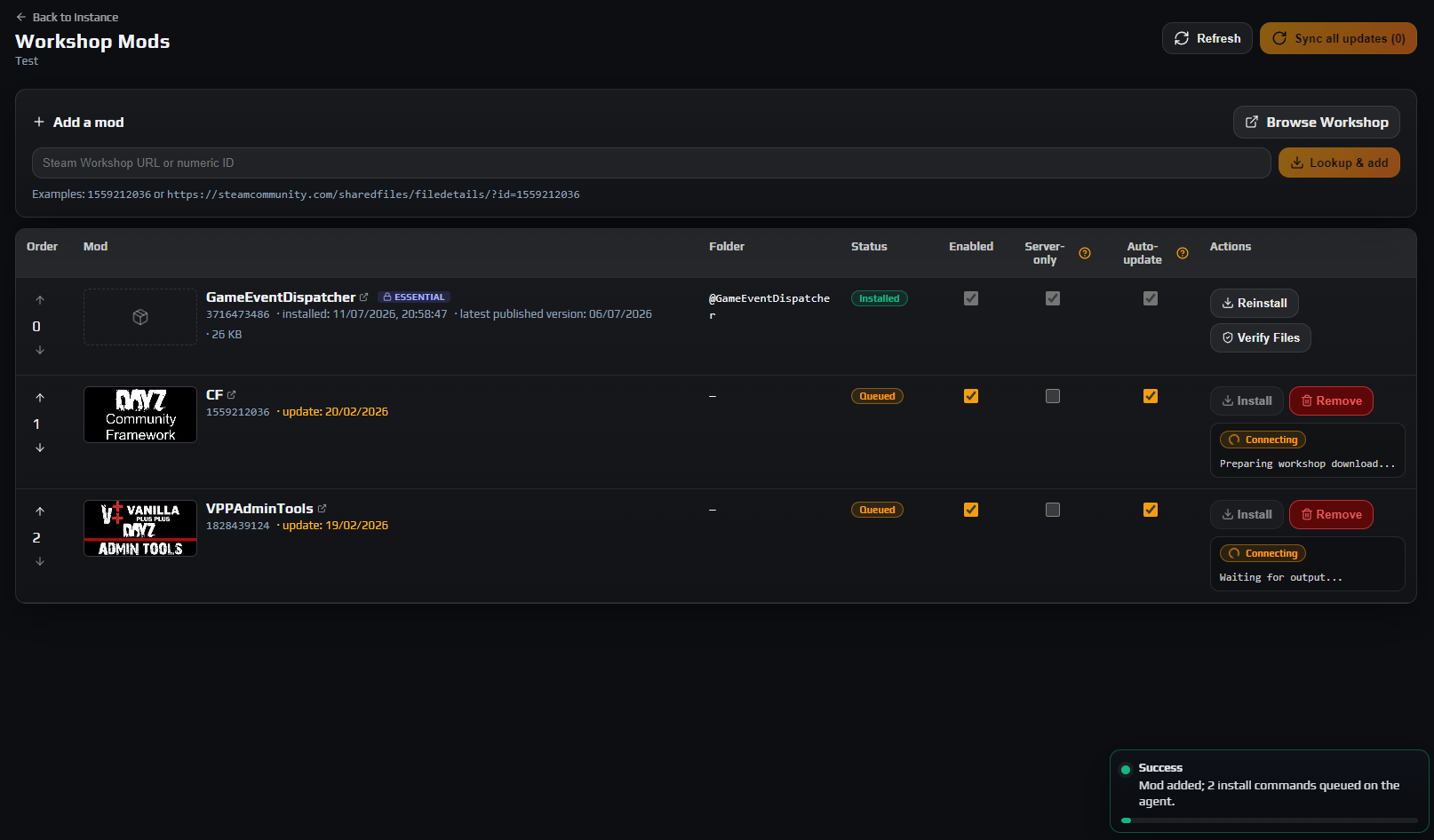Click the Actions column header
The width and height of the screenshot is (1434, 840).
pos(1231,247)
